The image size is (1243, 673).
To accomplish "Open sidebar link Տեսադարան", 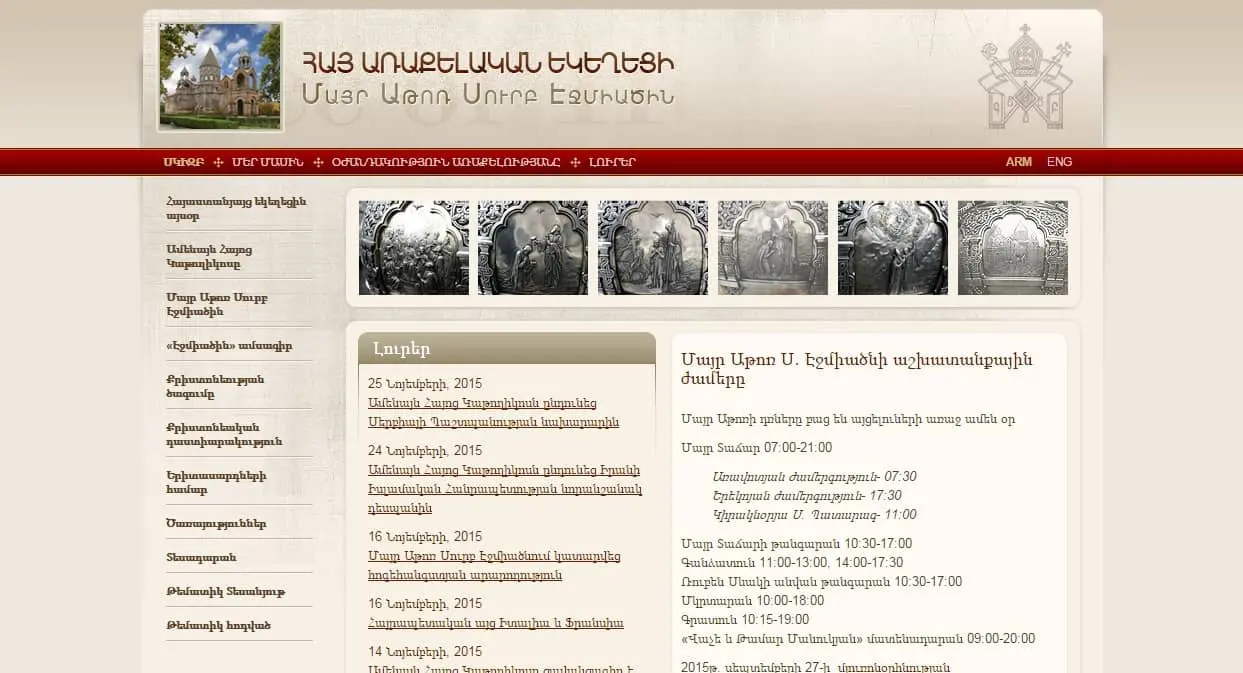I will coord(201,557).
